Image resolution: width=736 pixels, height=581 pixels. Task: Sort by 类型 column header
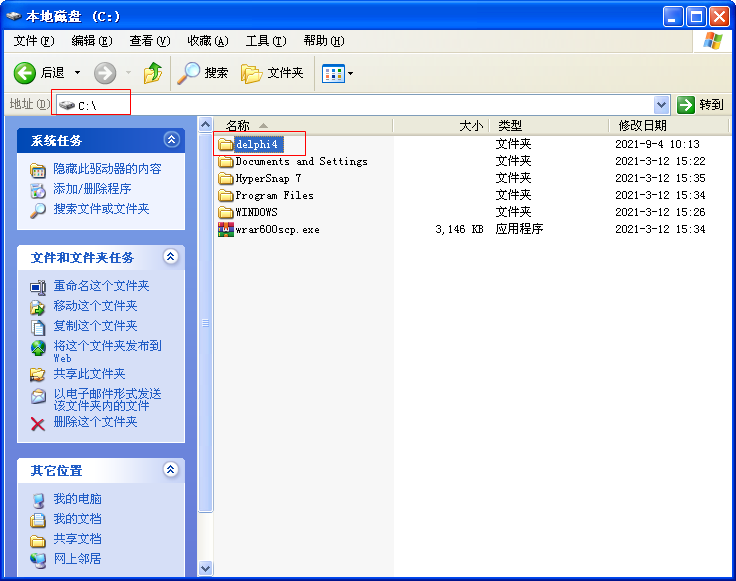click(549, 126)
